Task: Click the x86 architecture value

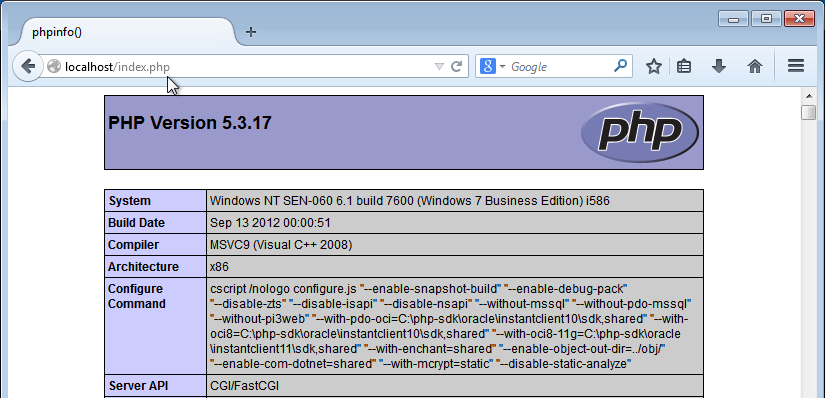Action: tap(219, 267)
